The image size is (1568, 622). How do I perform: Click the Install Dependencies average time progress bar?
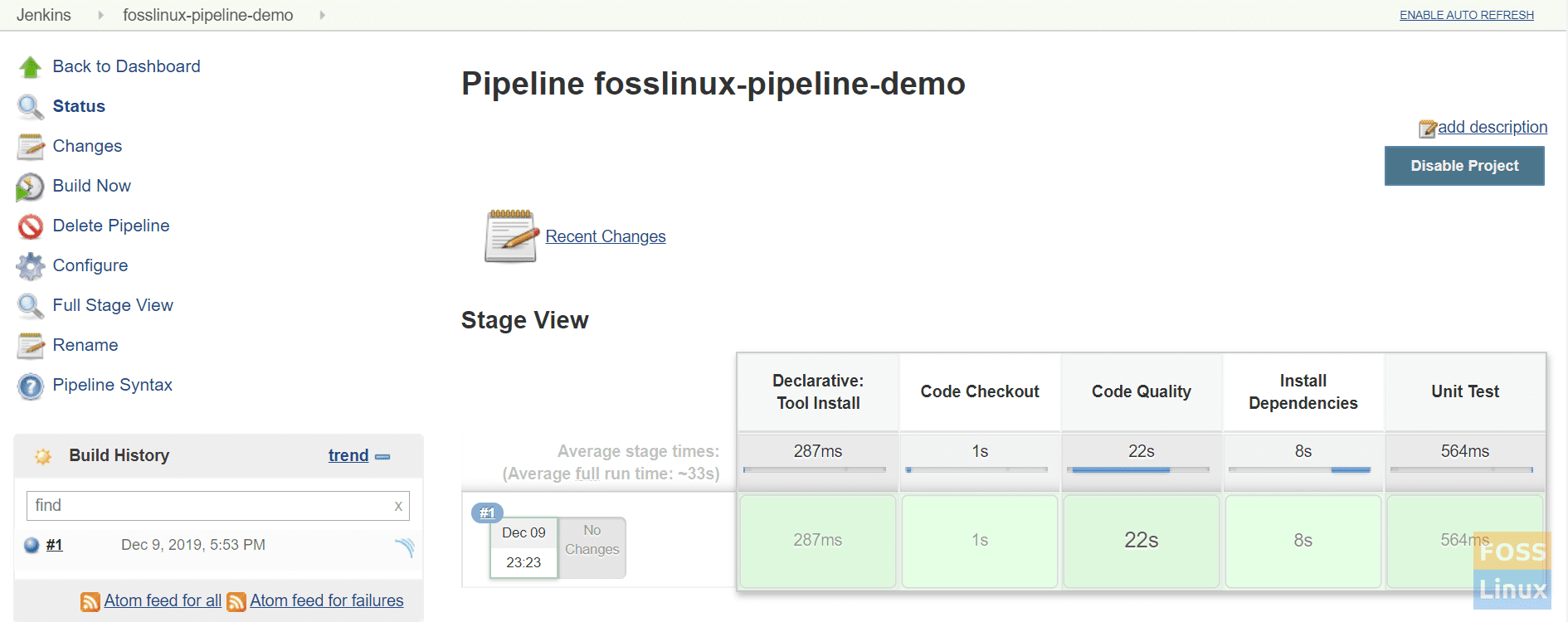[x=1299, y=470]
